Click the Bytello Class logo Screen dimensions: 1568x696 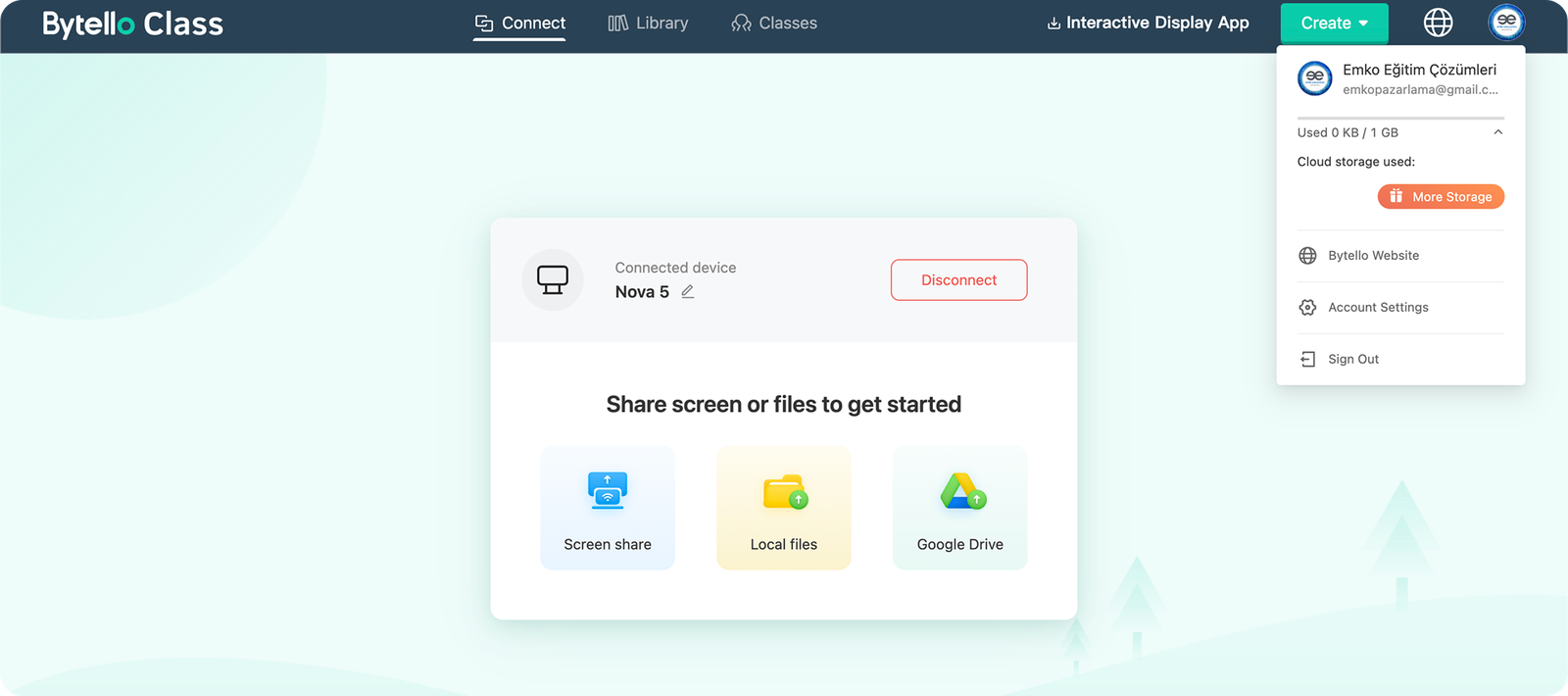point(132,24)
